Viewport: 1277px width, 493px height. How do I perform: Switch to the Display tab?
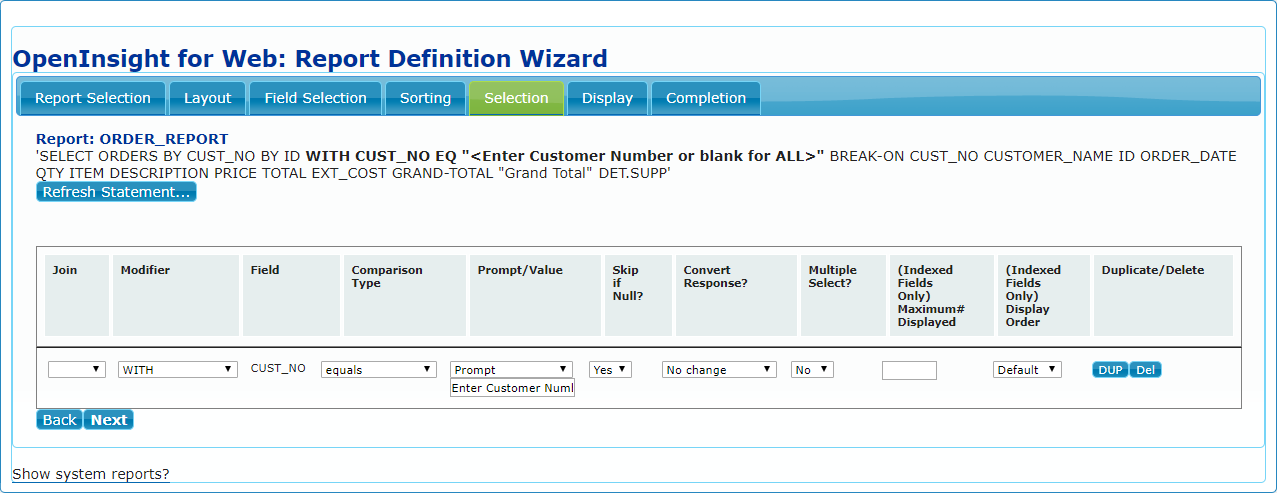point(607,98)
